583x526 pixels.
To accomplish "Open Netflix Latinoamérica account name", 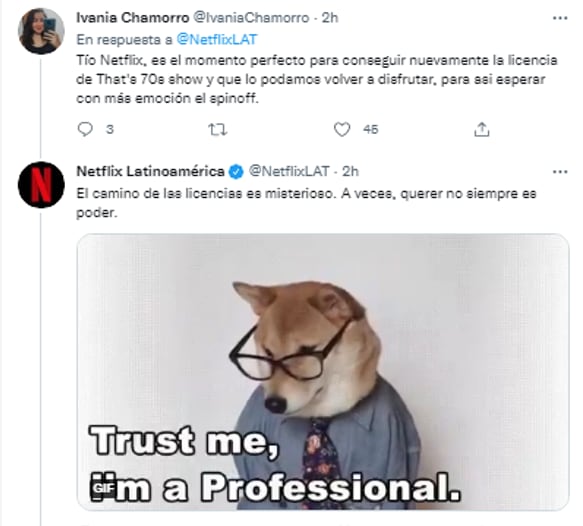I will (151, 171).
